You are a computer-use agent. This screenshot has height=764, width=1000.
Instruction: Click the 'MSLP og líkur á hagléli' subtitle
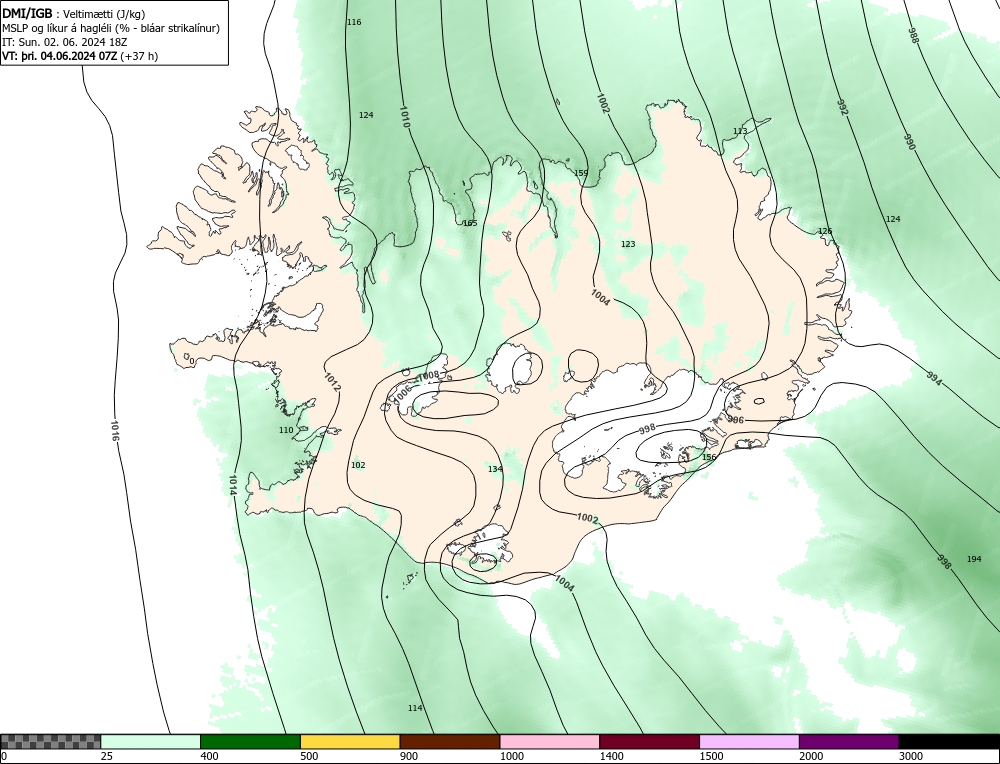111,28
